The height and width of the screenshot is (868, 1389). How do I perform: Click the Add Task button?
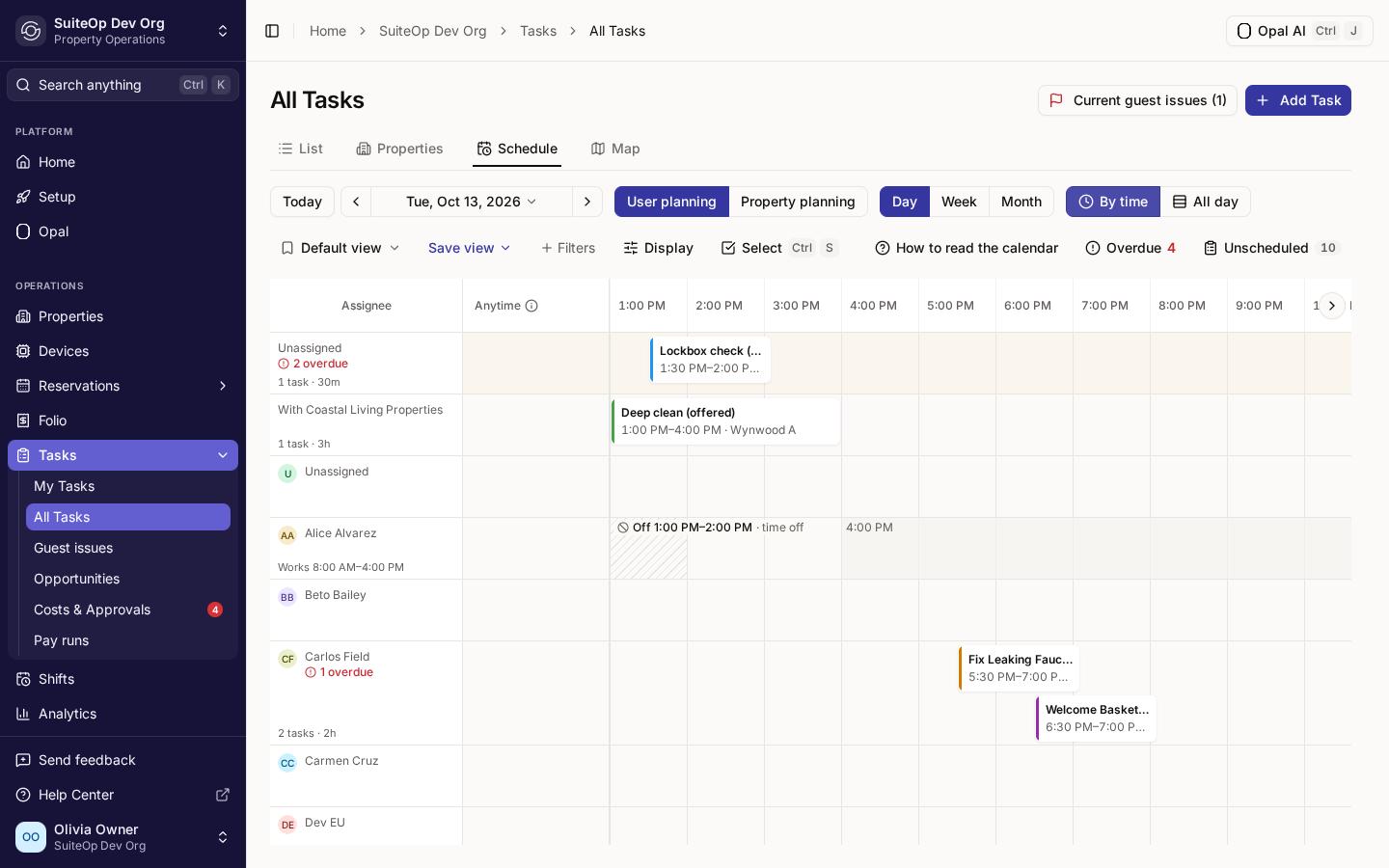click(1298, 100)
